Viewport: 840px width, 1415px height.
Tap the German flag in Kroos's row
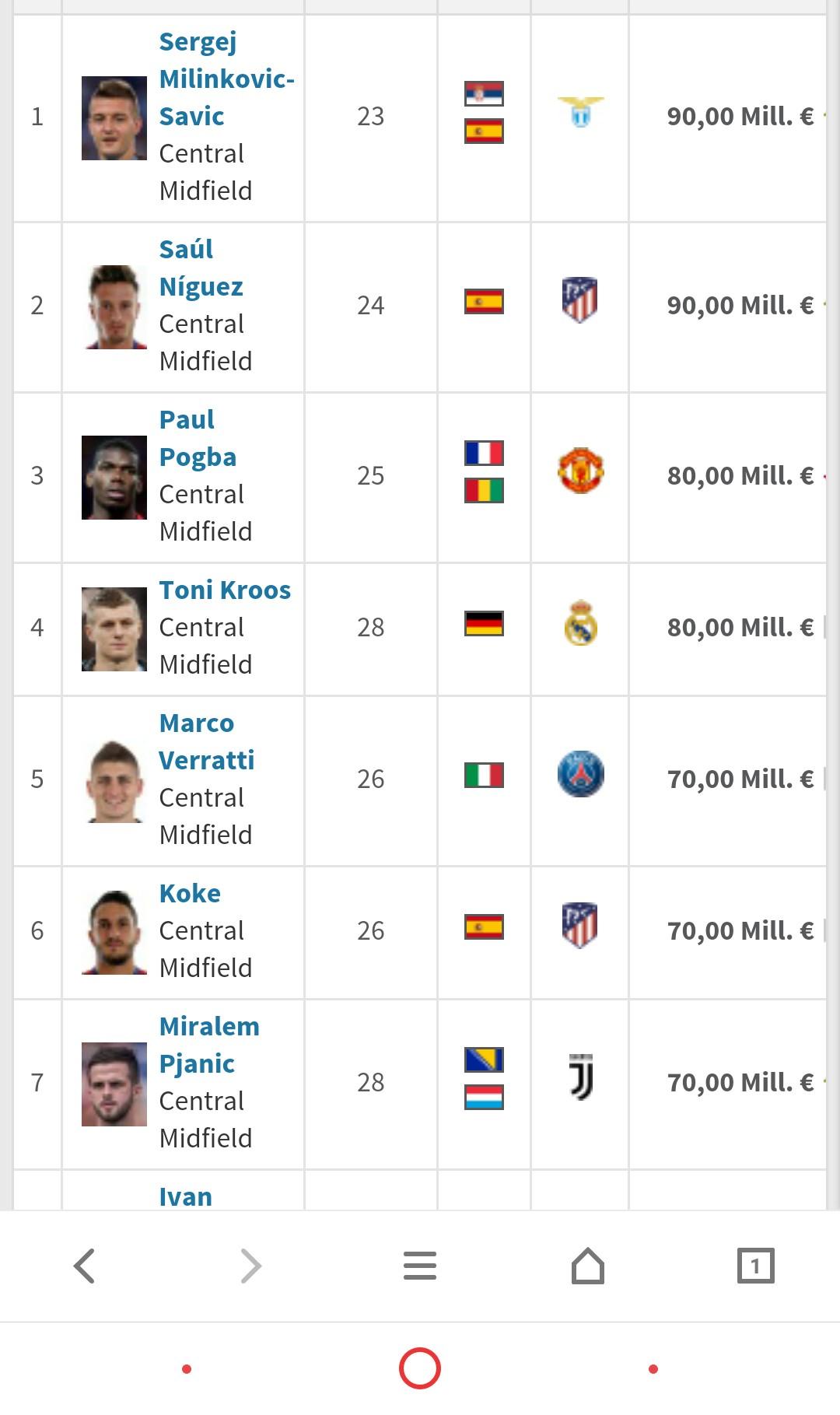pos(484,623)
